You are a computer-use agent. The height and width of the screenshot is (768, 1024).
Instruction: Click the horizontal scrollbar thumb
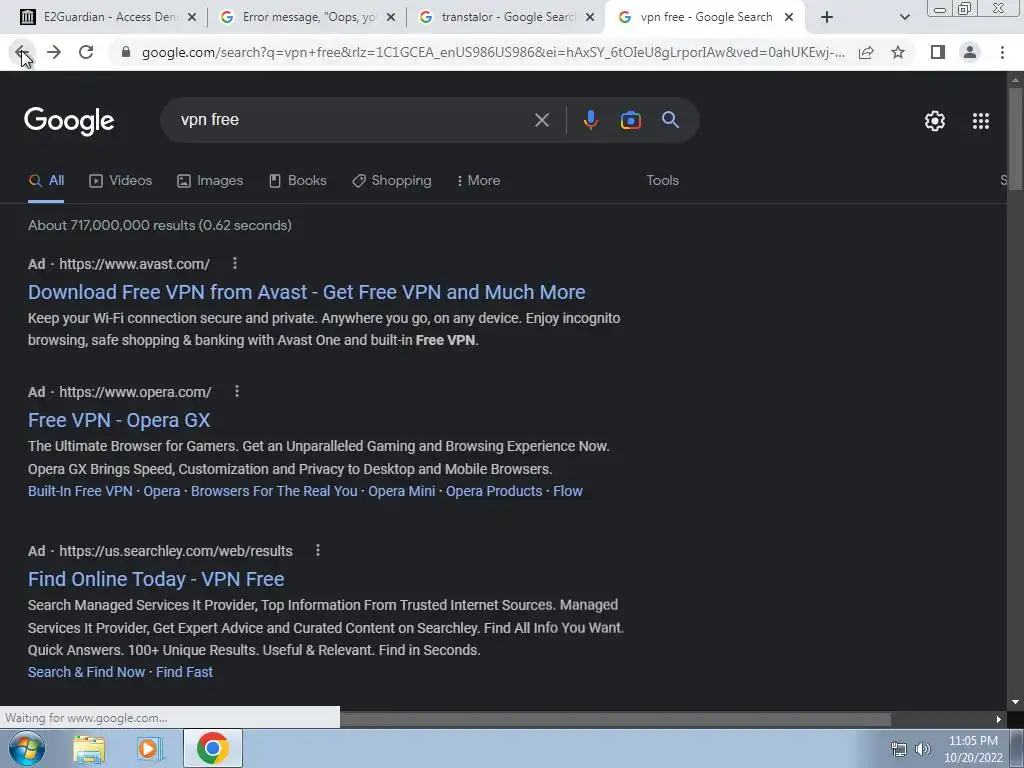tap(615, 719)
